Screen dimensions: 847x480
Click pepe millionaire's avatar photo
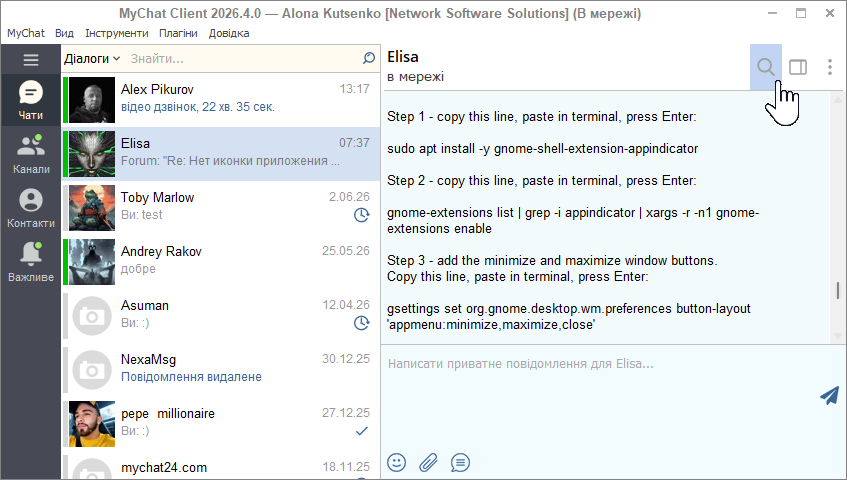[x=92, y=424]
